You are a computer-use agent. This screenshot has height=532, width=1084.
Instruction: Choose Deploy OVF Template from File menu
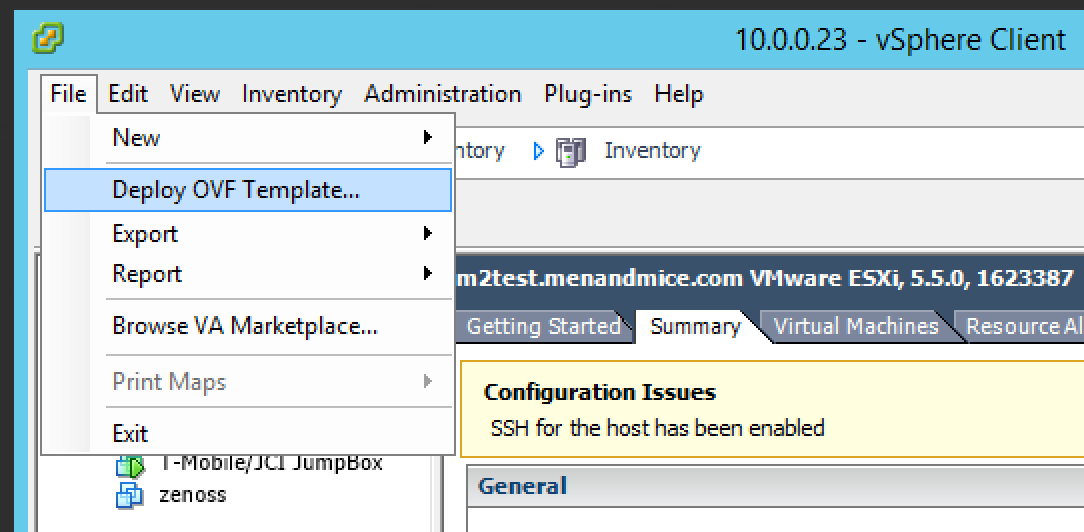pos(236,190)
